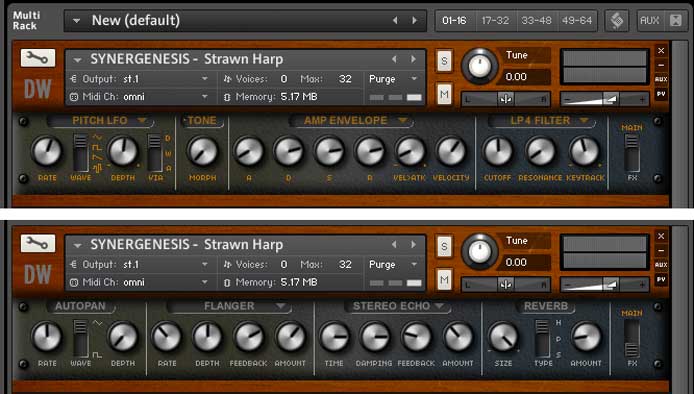Click the Echo DAMPING knob
This screenshot has width=694, height=394.
pos(374,337)
